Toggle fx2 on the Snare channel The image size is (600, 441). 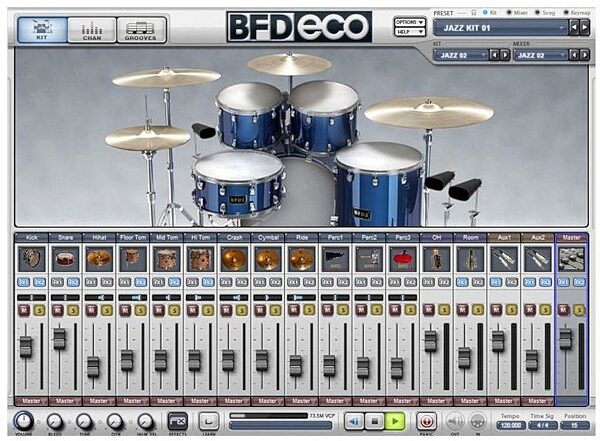click(x=73, y=283)
